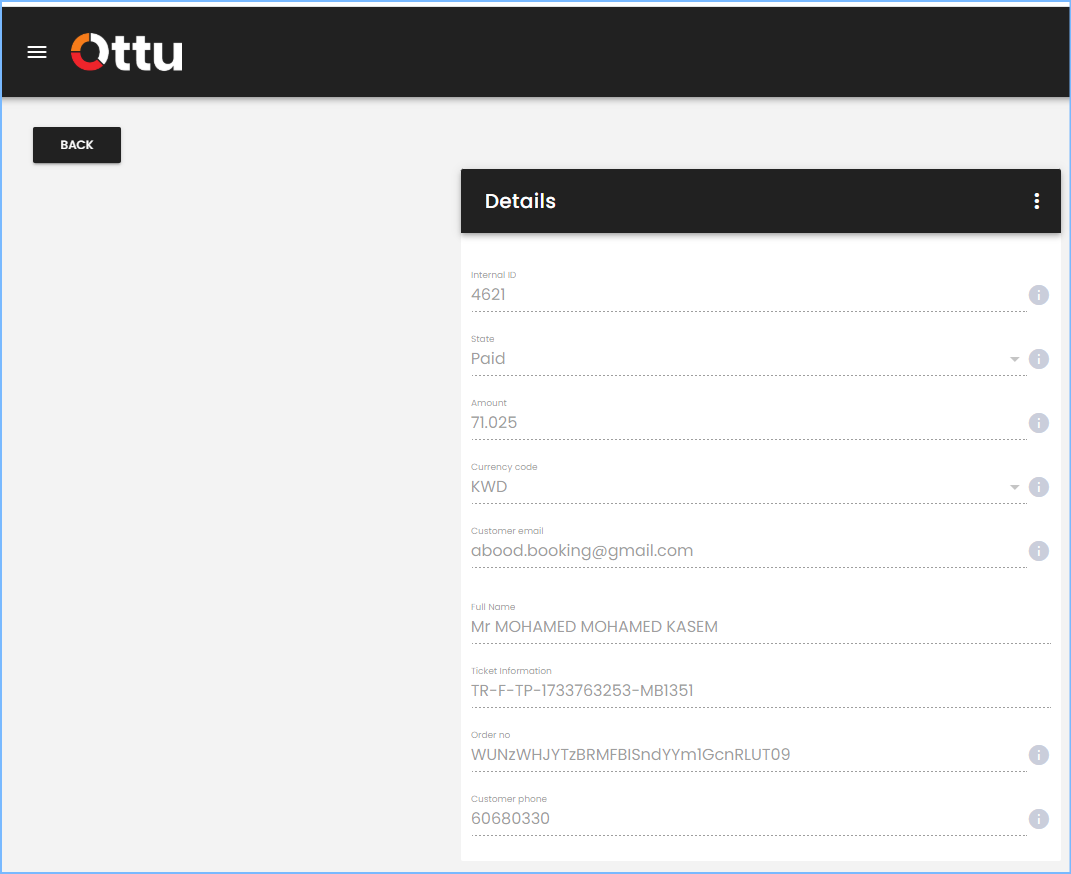The image size is (1071, 874).
Task: Show info icon beside State field
Action: [x=1038, y=359]
